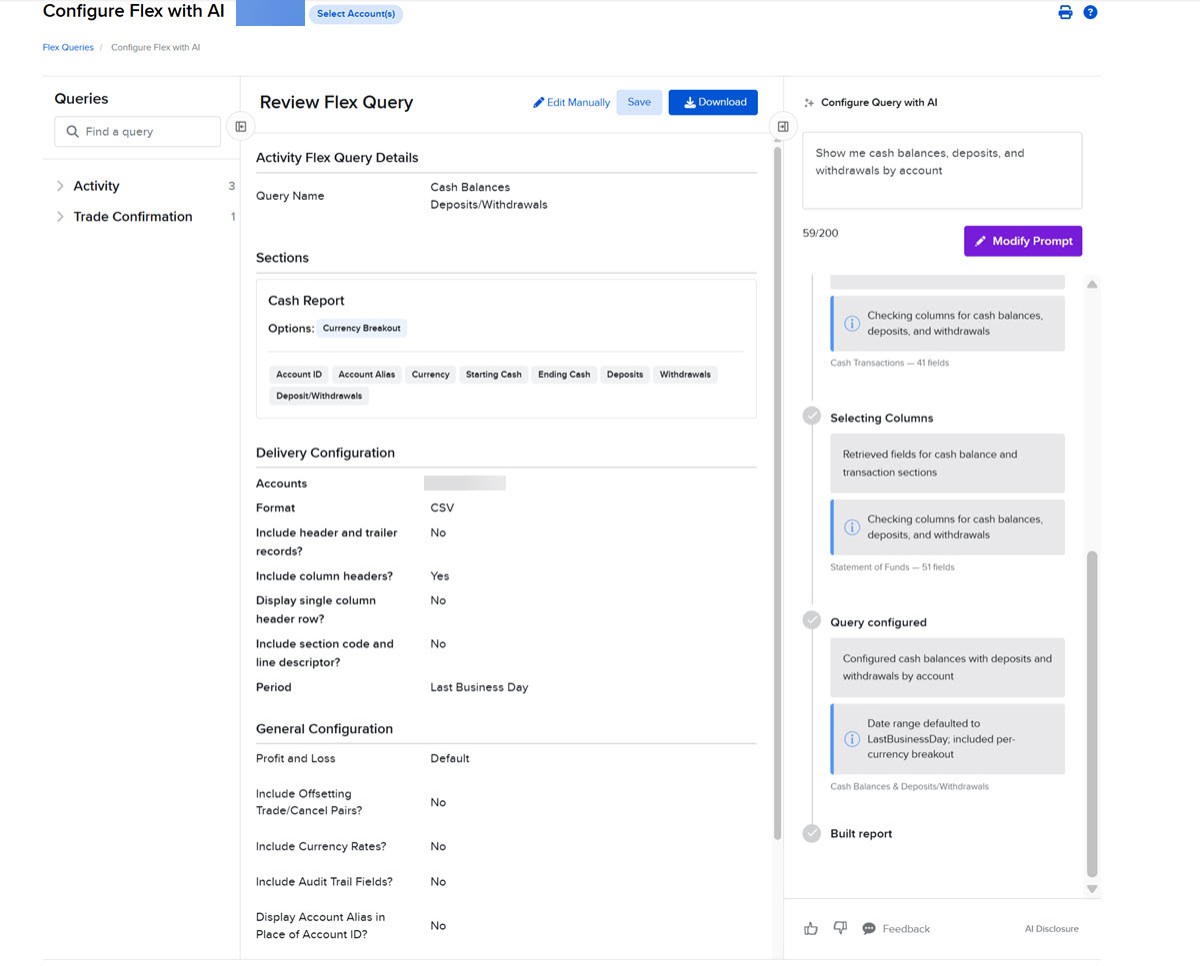Viewport: 1200px width, 966px height.
Task: Click the Save button
Action: point(639,102)
